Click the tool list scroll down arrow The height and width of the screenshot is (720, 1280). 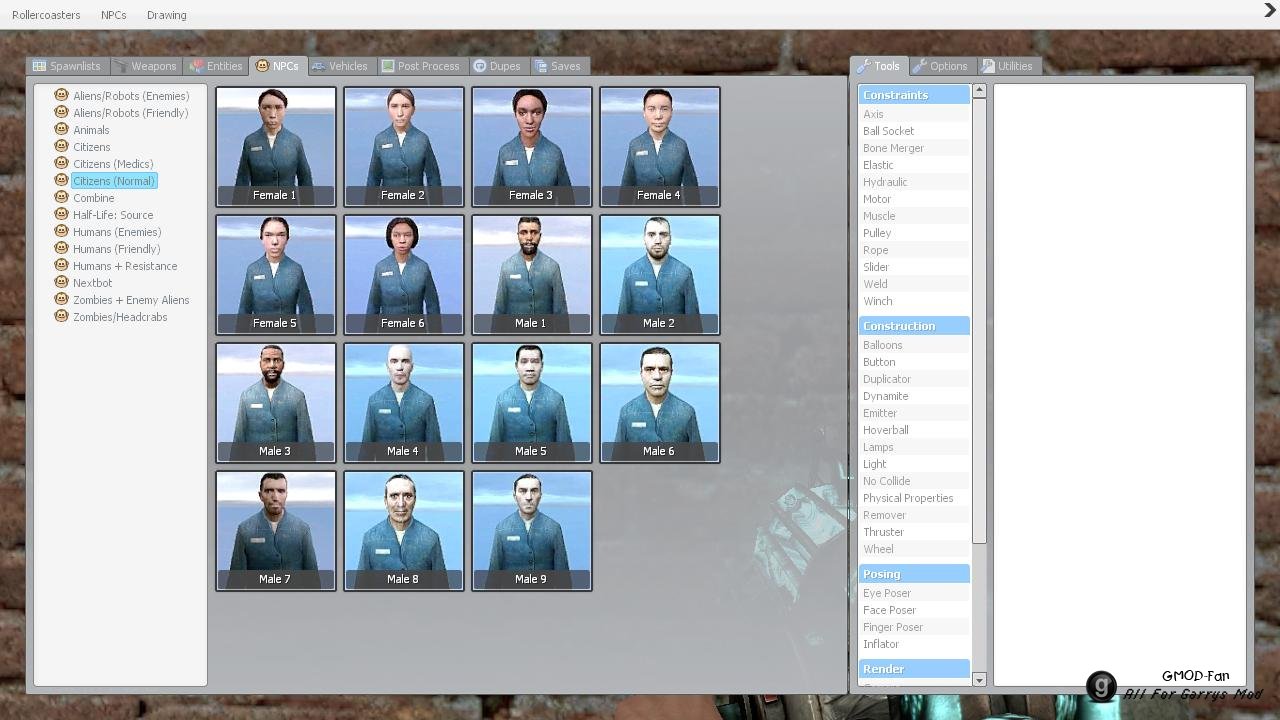pos(979,680)
